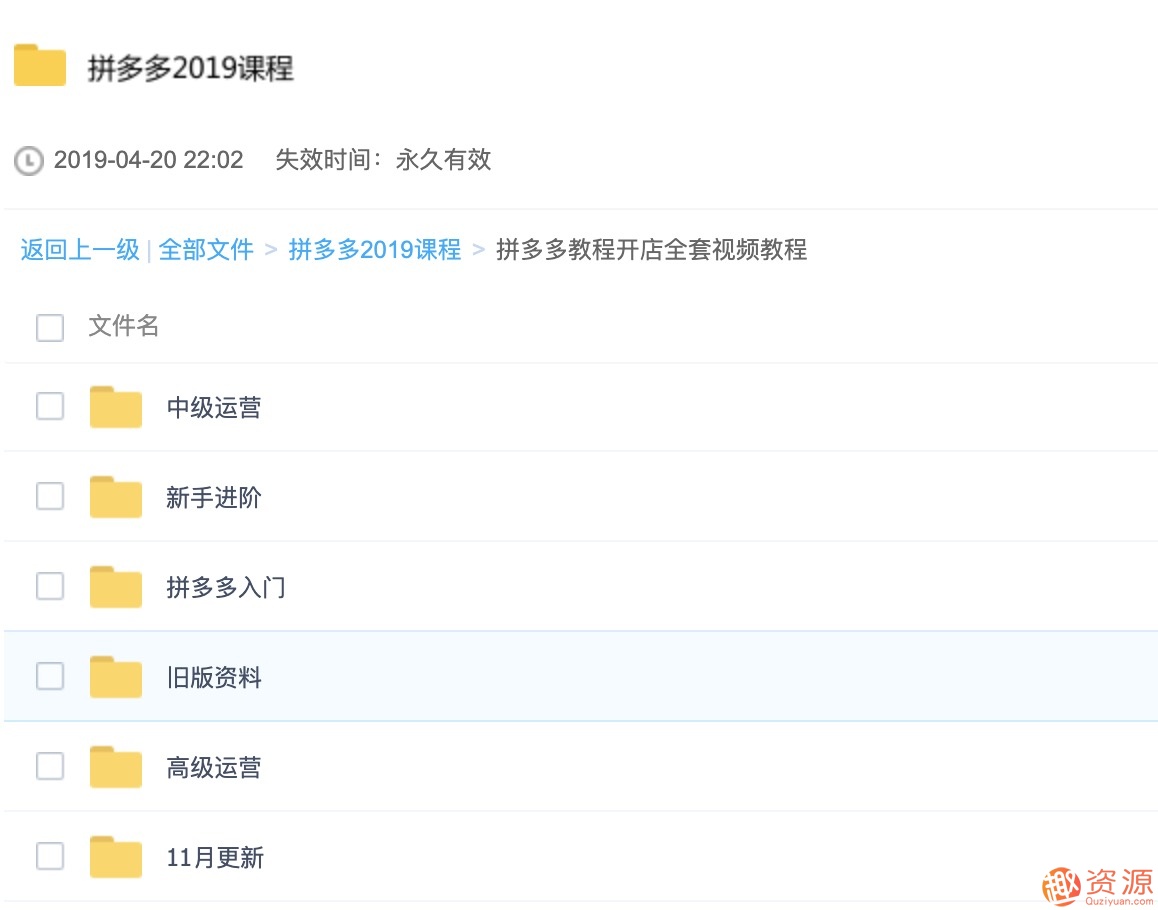This screenshot has height=910, width=1158.
Task: Click the 高级运营 folder name
Action: [x=214, y=768]
